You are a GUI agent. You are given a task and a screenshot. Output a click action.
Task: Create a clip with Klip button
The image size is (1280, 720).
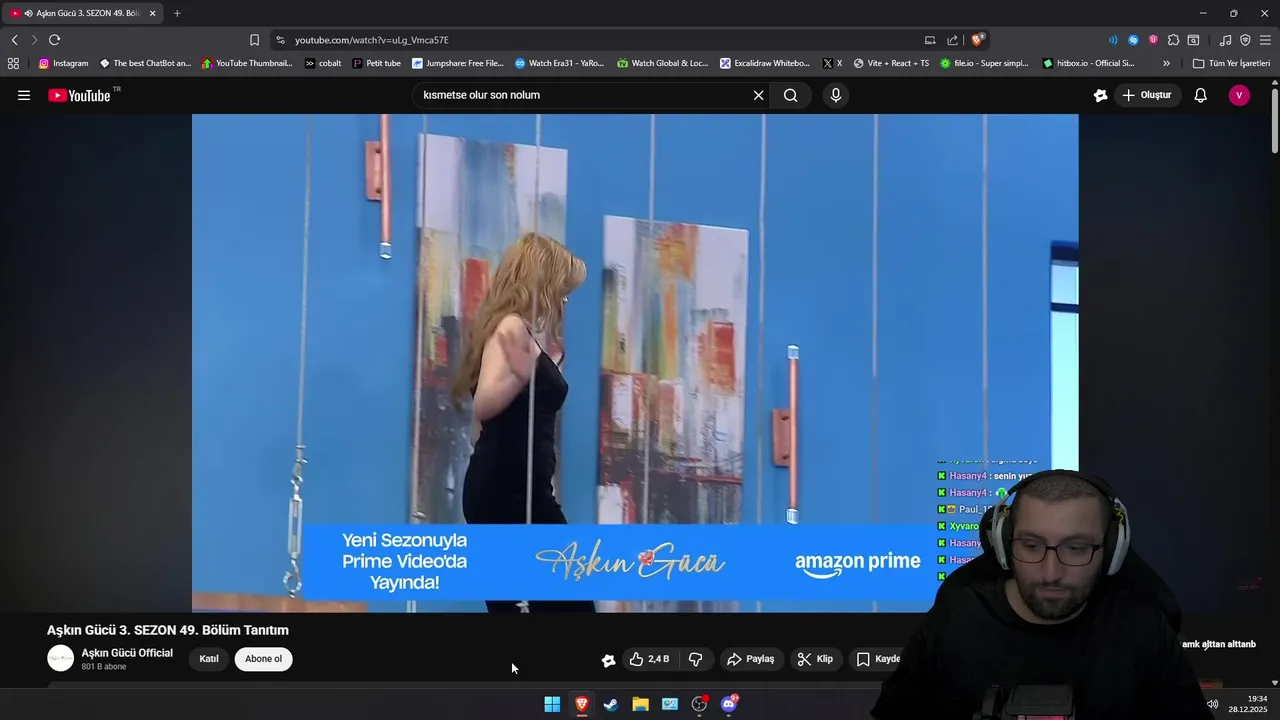(x=815, y=659)
